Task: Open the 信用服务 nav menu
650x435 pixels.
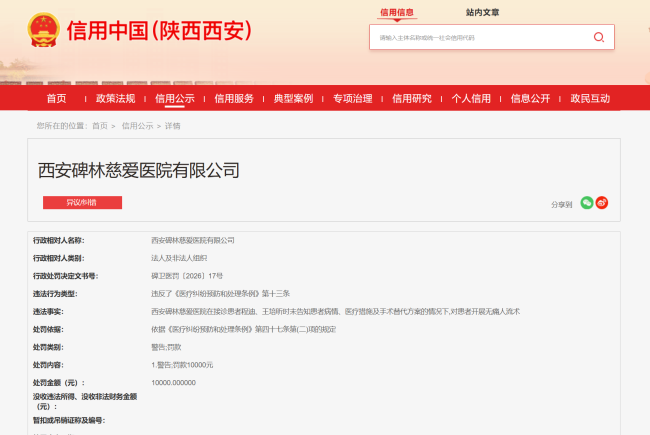Action: tap(234, 98)
